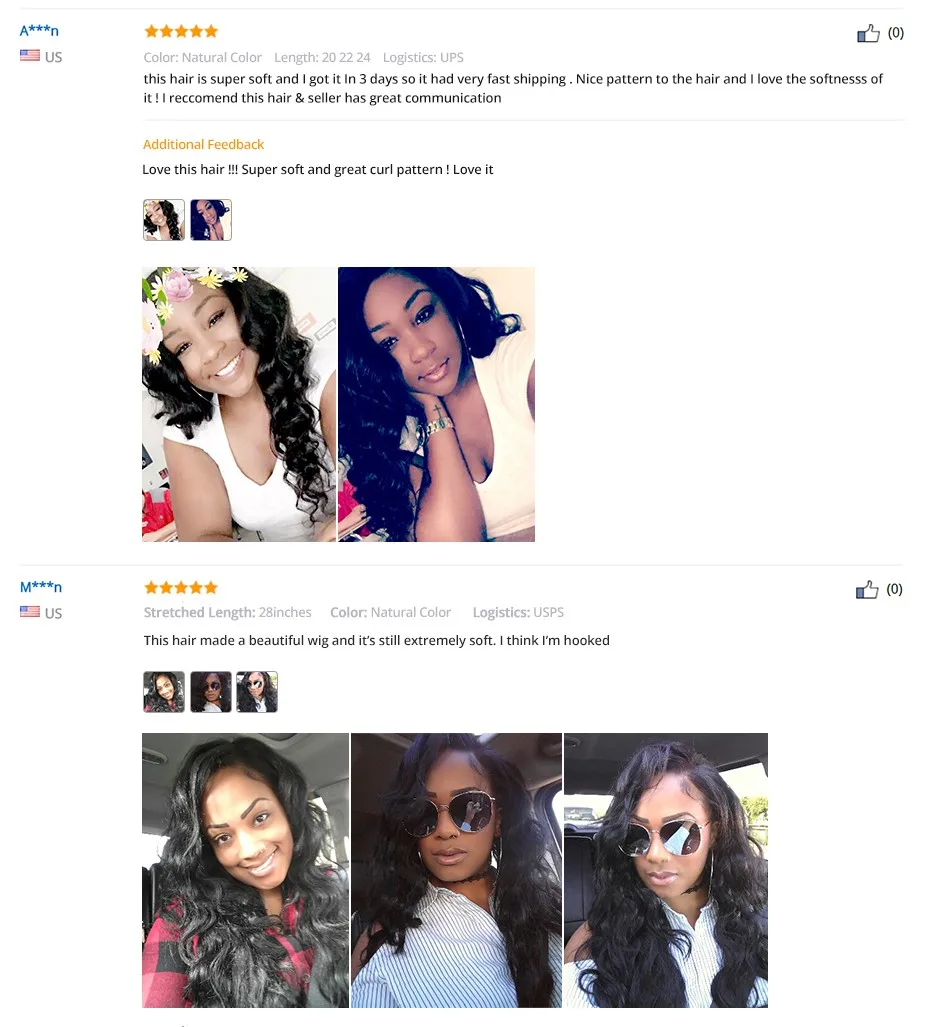Open first small thumbnail in A***n's review
This screenshot has height=1027, width=940.
point(164,220)
